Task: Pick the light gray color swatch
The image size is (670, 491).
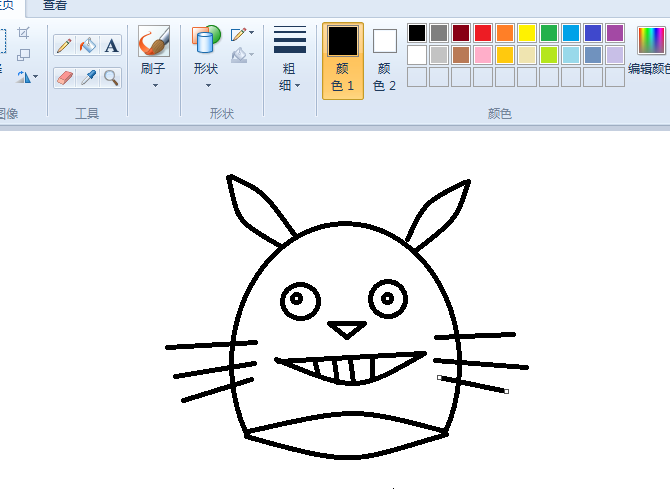Action: 439,55
